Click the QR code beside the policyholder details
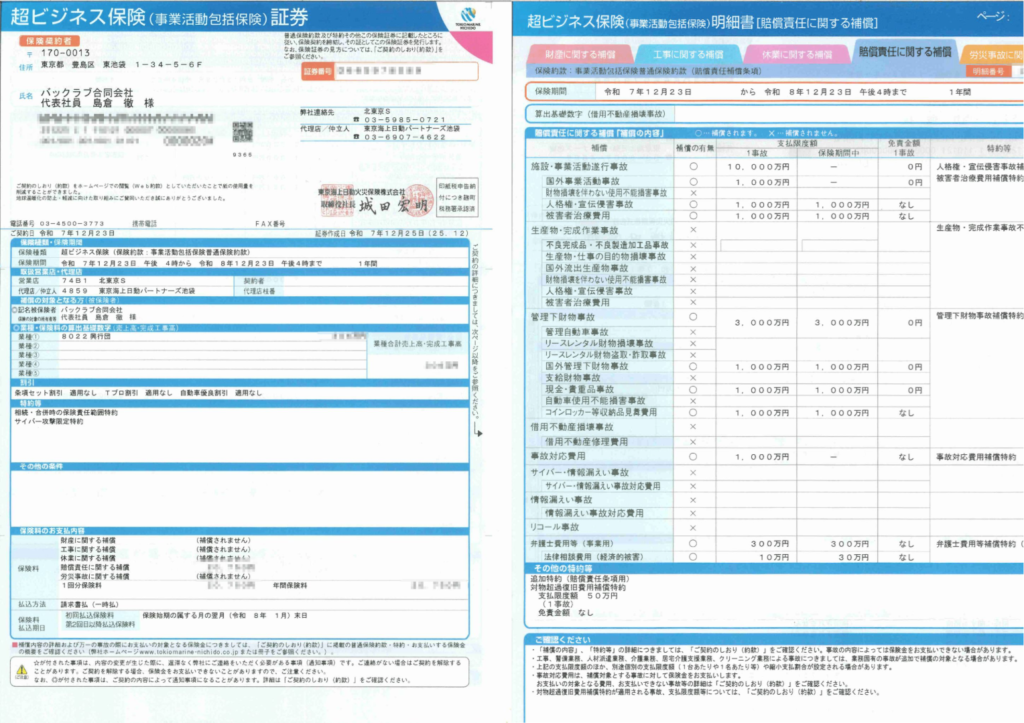The width and height of the screenshot is (1024, 723). [242, 132]
